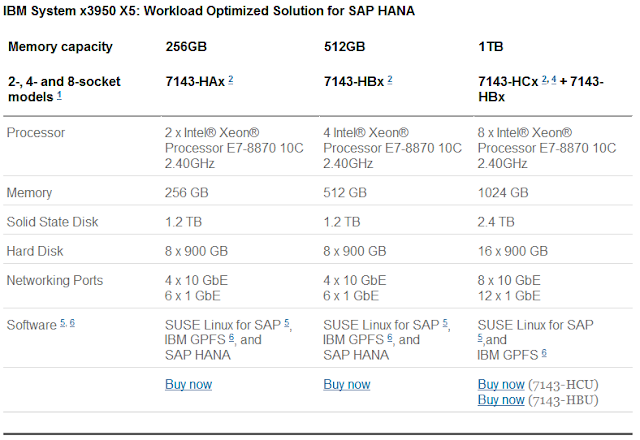Open footnote 2 beside 7143-HAx
The height and width of the screenshot is (440, 640).
coord(231,79)
